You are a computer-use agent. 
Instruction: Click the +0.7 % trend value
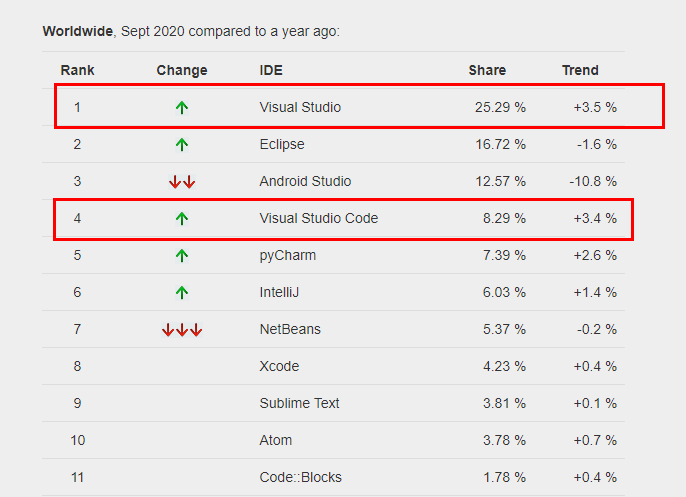coord(595,440)
